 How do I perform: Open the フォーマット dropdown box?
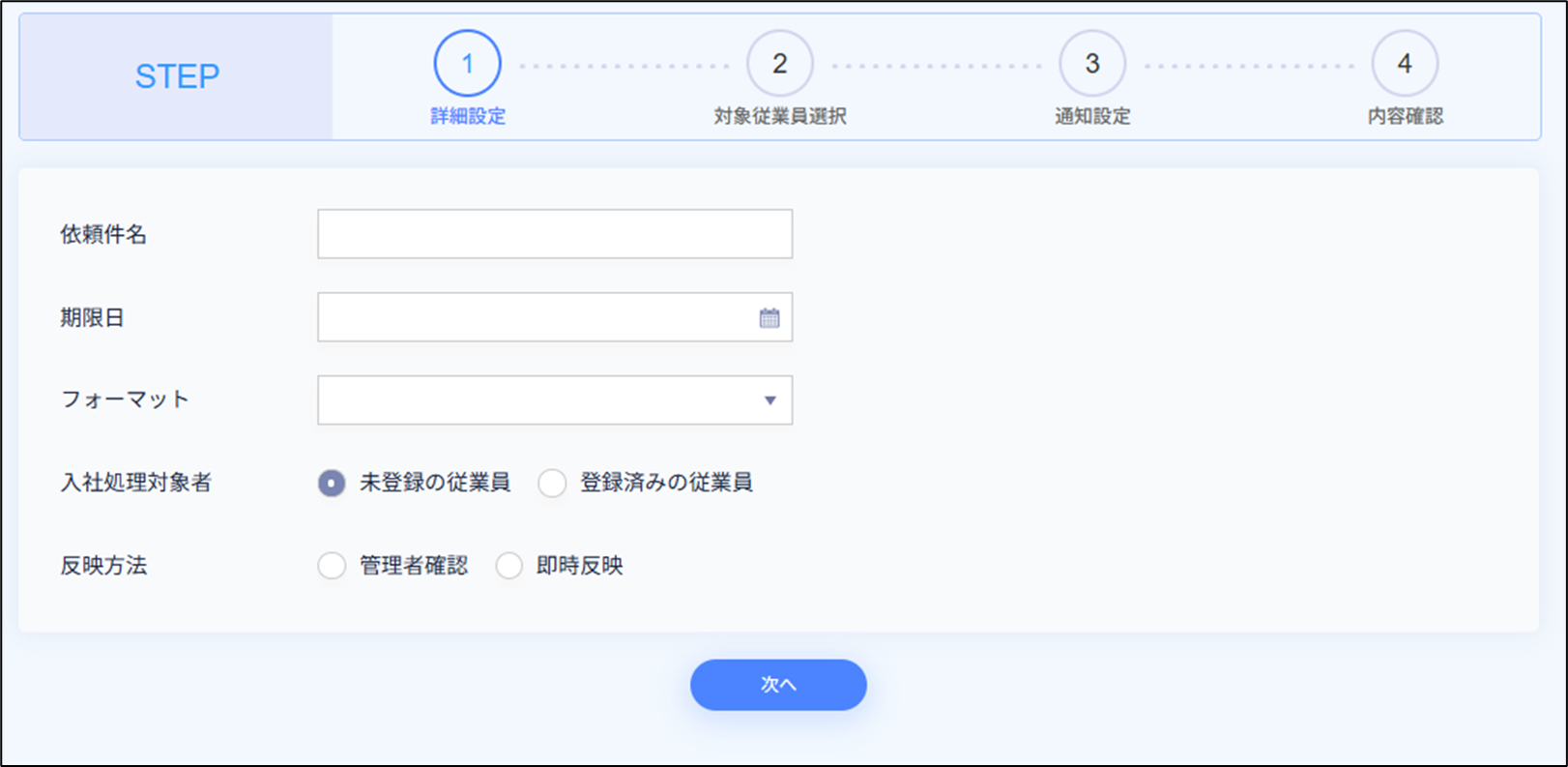coord(541,400)
